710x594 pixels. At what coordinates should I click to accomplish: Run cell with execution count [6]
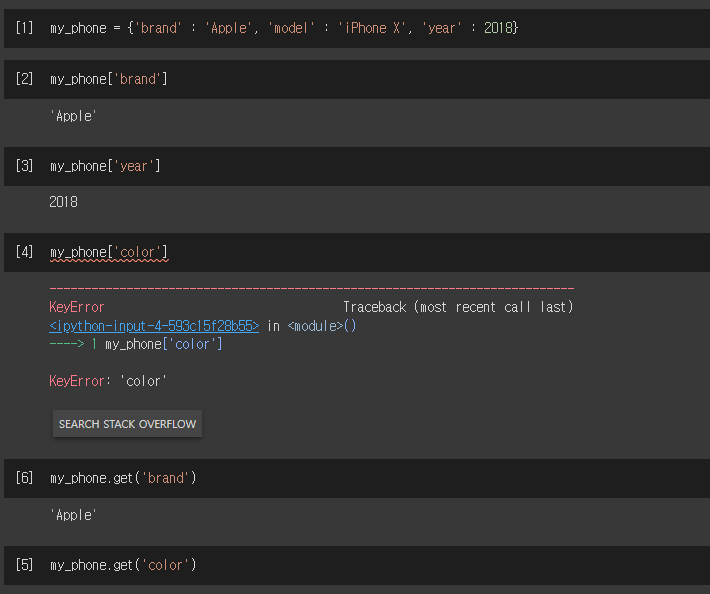pyautogui.click(x=24, y=478)
